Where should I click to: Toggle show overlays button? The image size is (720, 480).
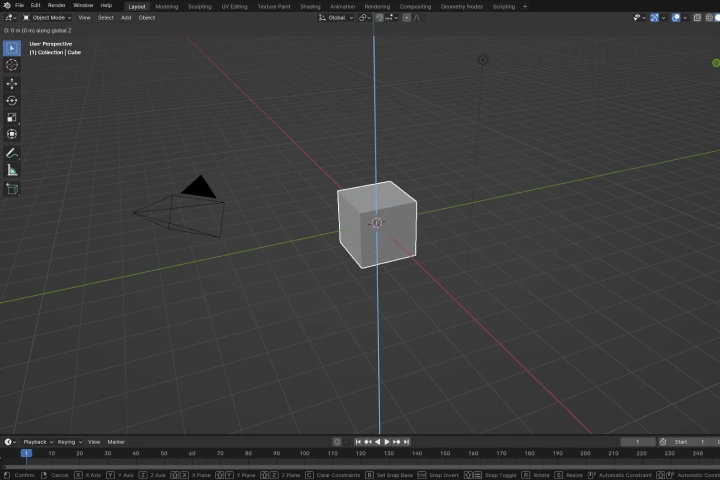(x=676, y=18)
